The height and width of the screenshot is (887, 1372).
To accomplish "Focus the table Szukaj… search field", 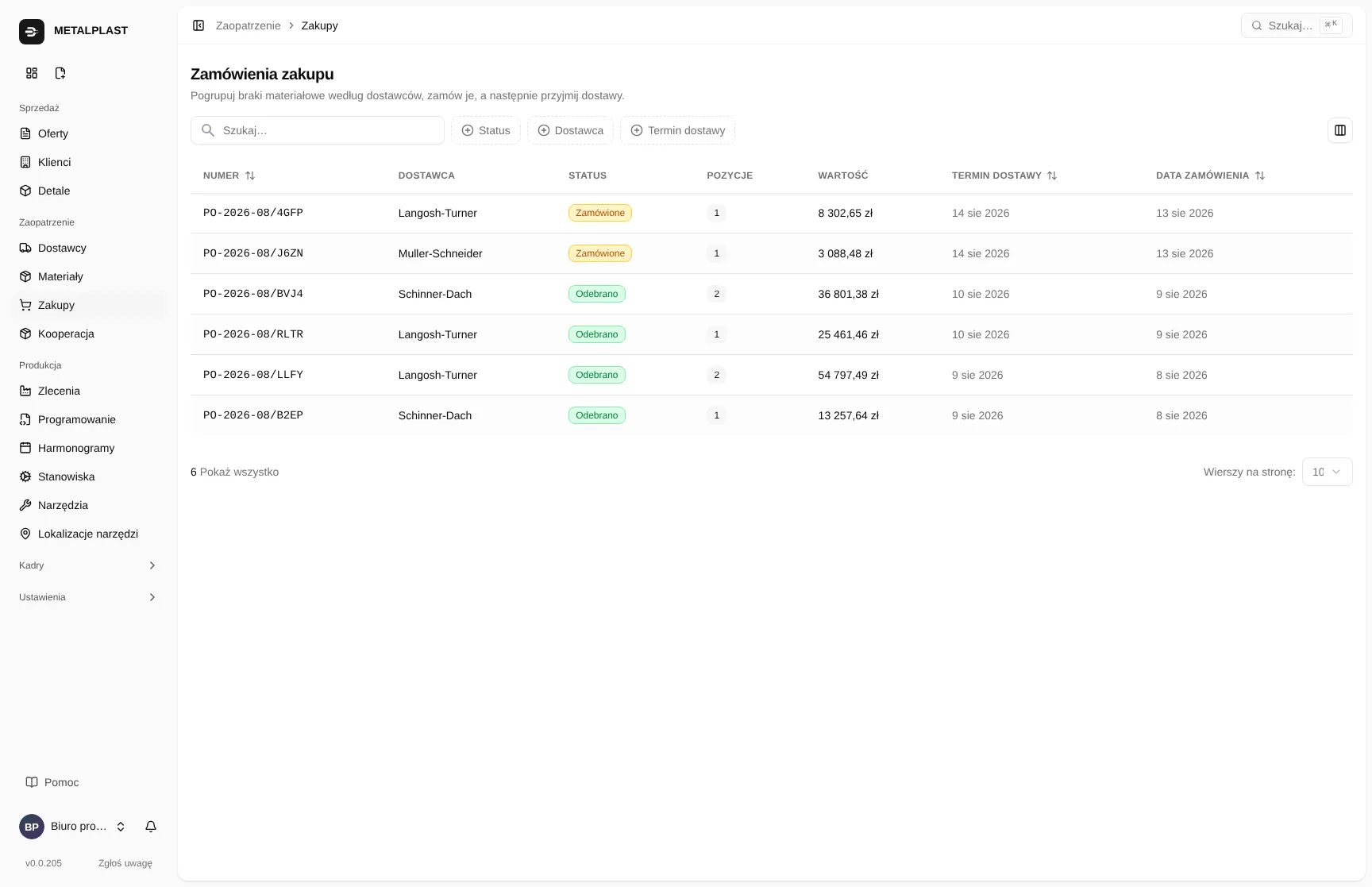I will (x=318, y=130).
